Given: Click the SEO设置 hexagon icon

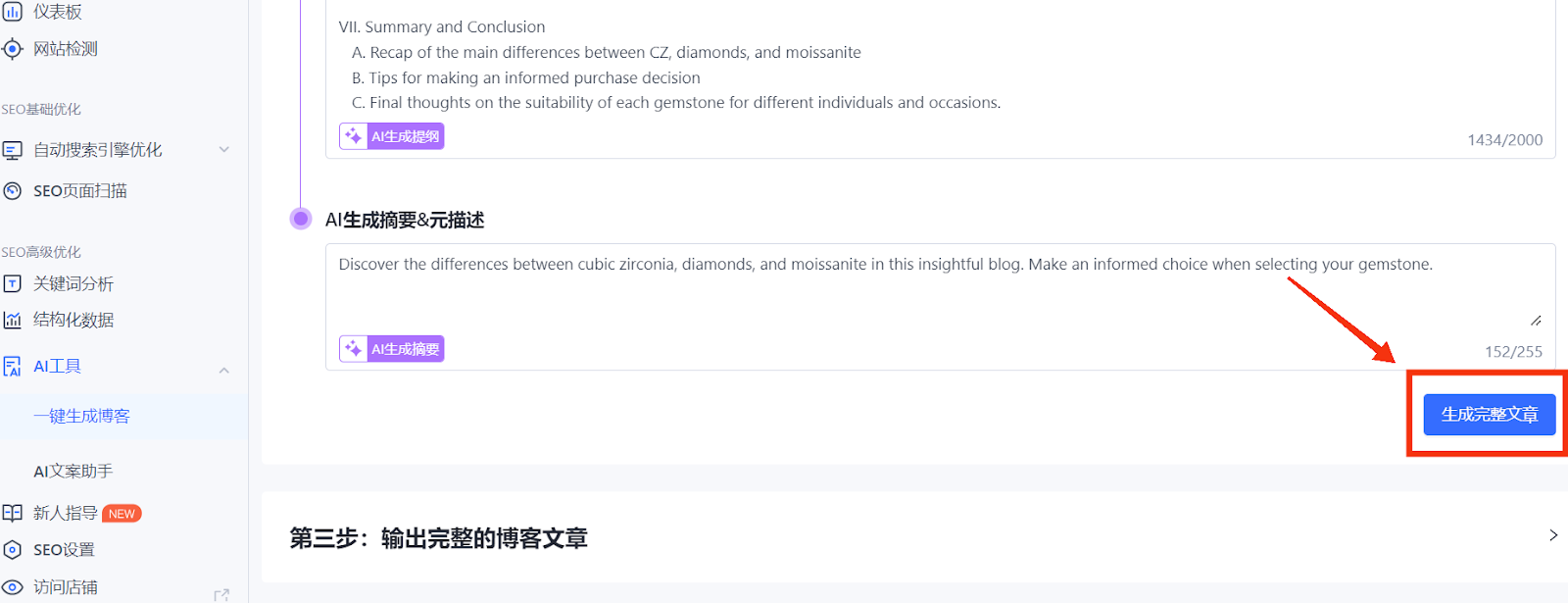Looking at the screenshot, I should coord(12,550).
